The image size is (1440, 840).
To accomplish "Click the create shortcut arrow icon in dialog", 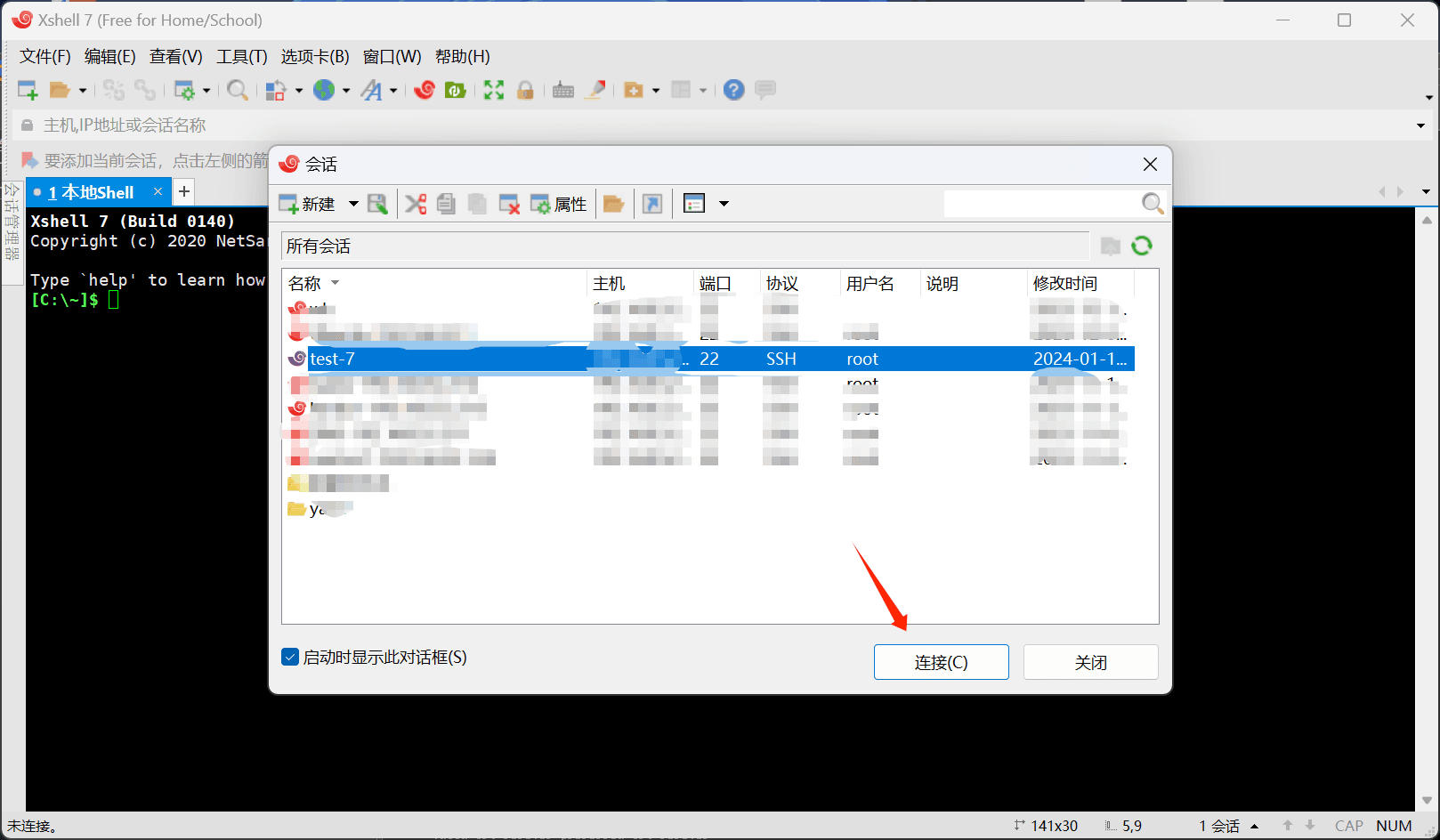I will [652, 205].
